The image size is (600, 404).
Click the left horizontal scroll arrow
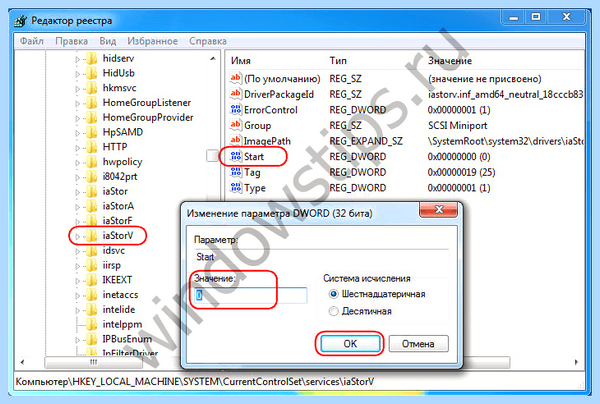click(x=22, y=362)
